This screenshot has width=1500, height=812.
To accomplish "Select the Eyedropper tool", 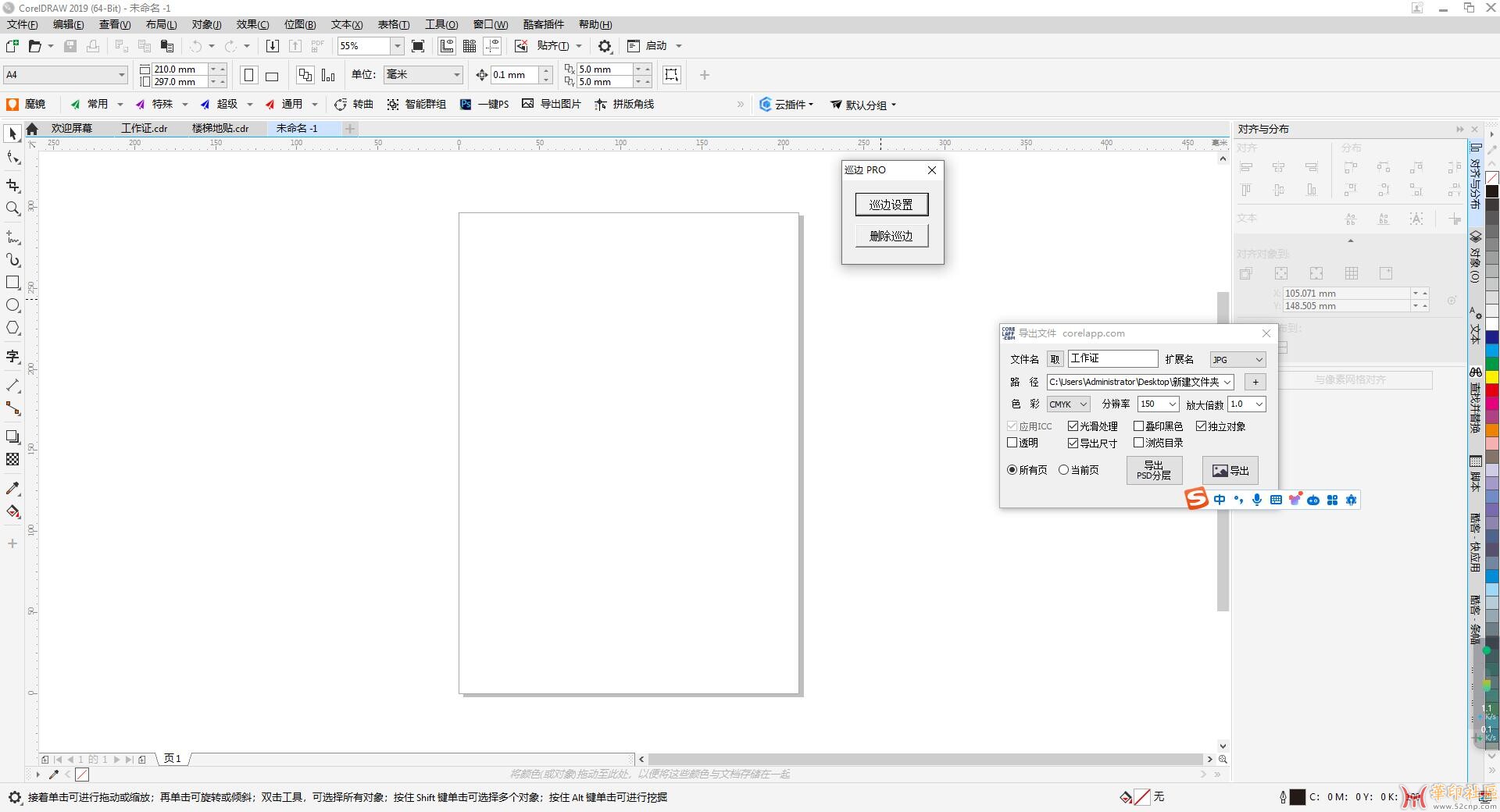I will coord(12,489).
